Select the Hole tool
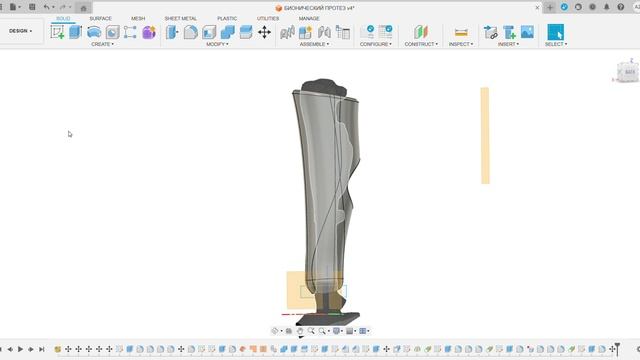The image size is (640, 360). (x=112, y=32)
